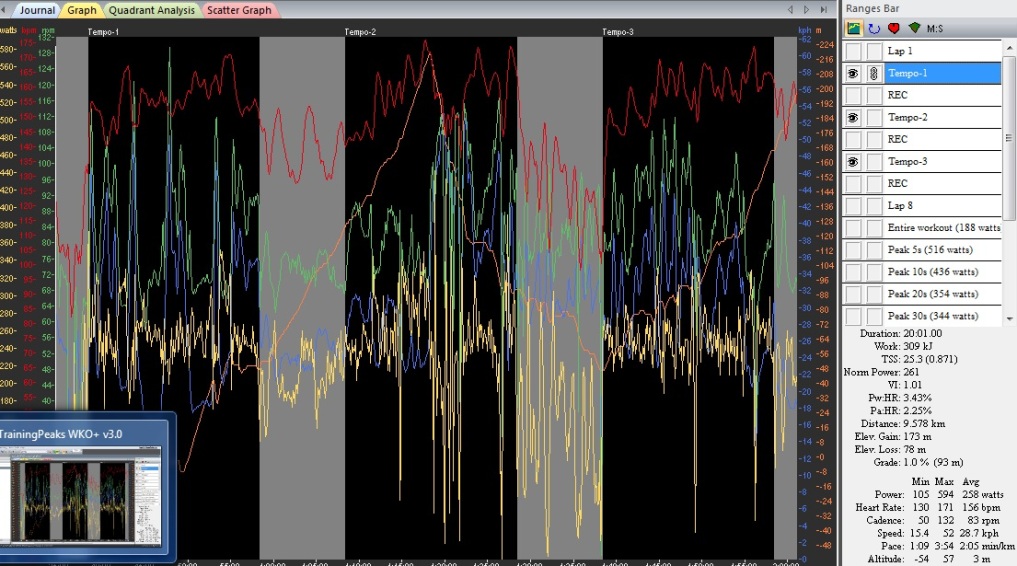Screen dimensions: 1017x566
Task: Open the Scatter Graph tab
Action: pyautogui.click(x=241, y=10)
